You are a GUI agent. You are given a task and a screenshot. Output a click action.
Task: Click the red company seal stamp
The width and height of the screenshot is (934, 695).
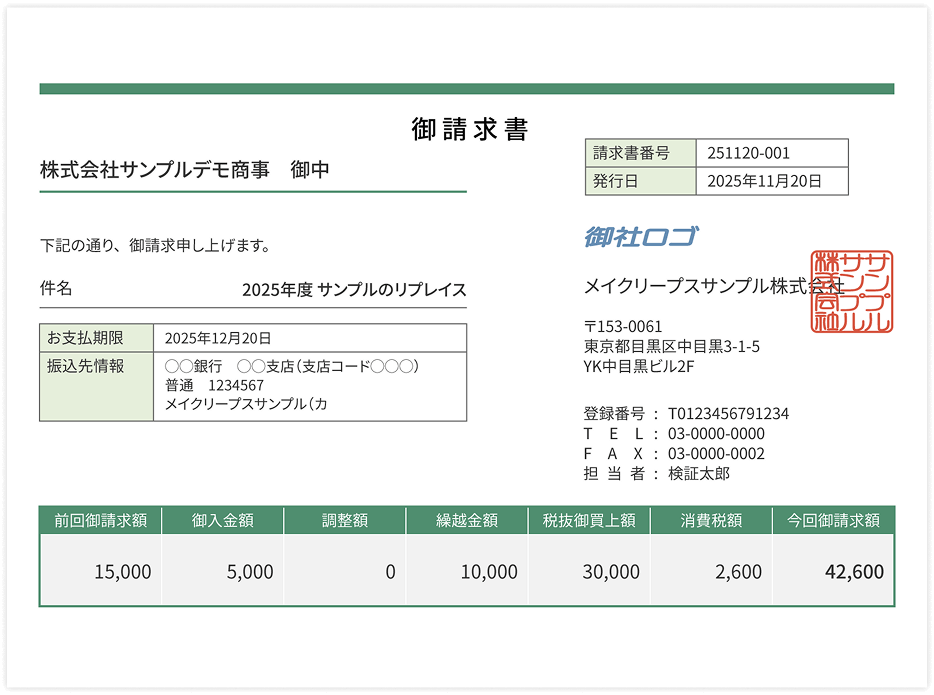pyautogui.click(x=853, y=292)
